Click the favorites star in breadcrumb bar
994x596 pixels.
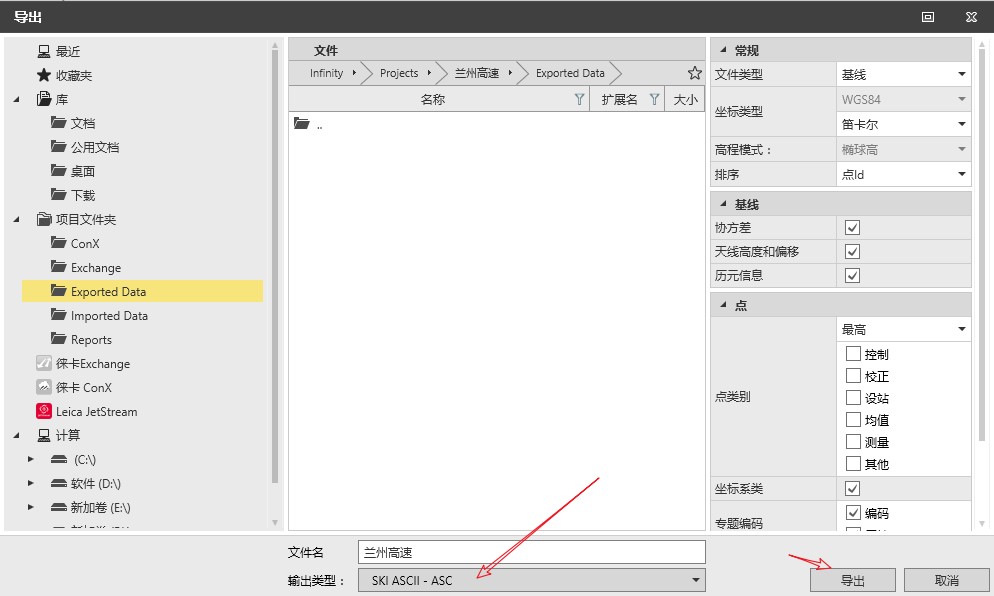click(x=695, y=73)
